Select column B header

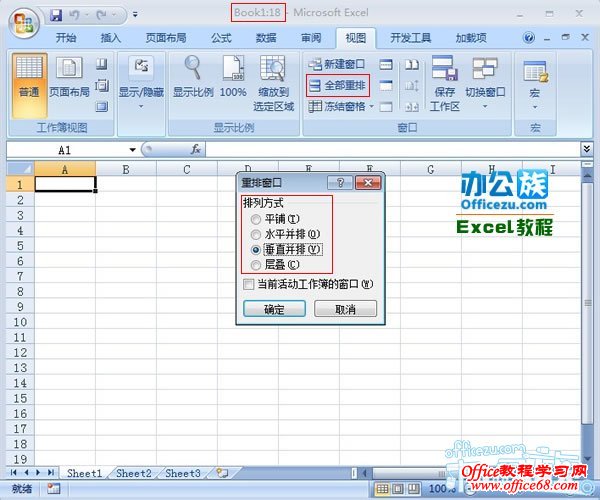[126, 169]
